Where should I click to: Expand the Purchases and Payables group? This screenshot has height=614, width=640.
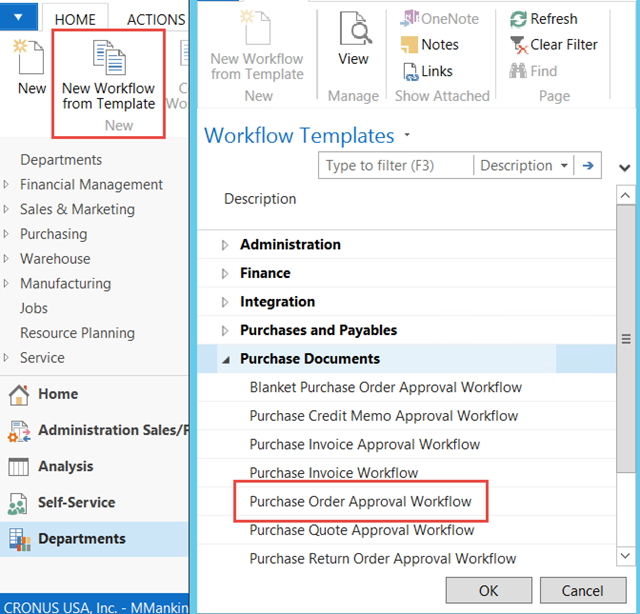tap(225, 331)
